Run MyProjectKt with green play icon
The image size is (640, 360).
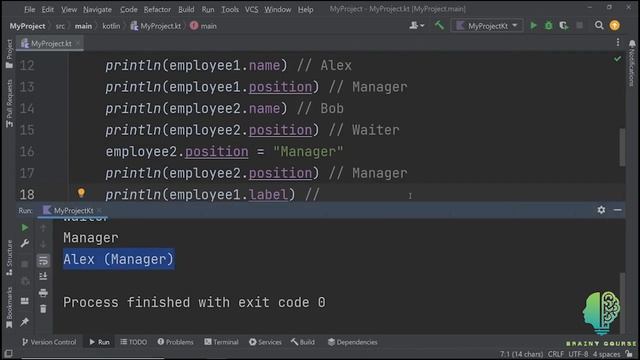[533, 25]
